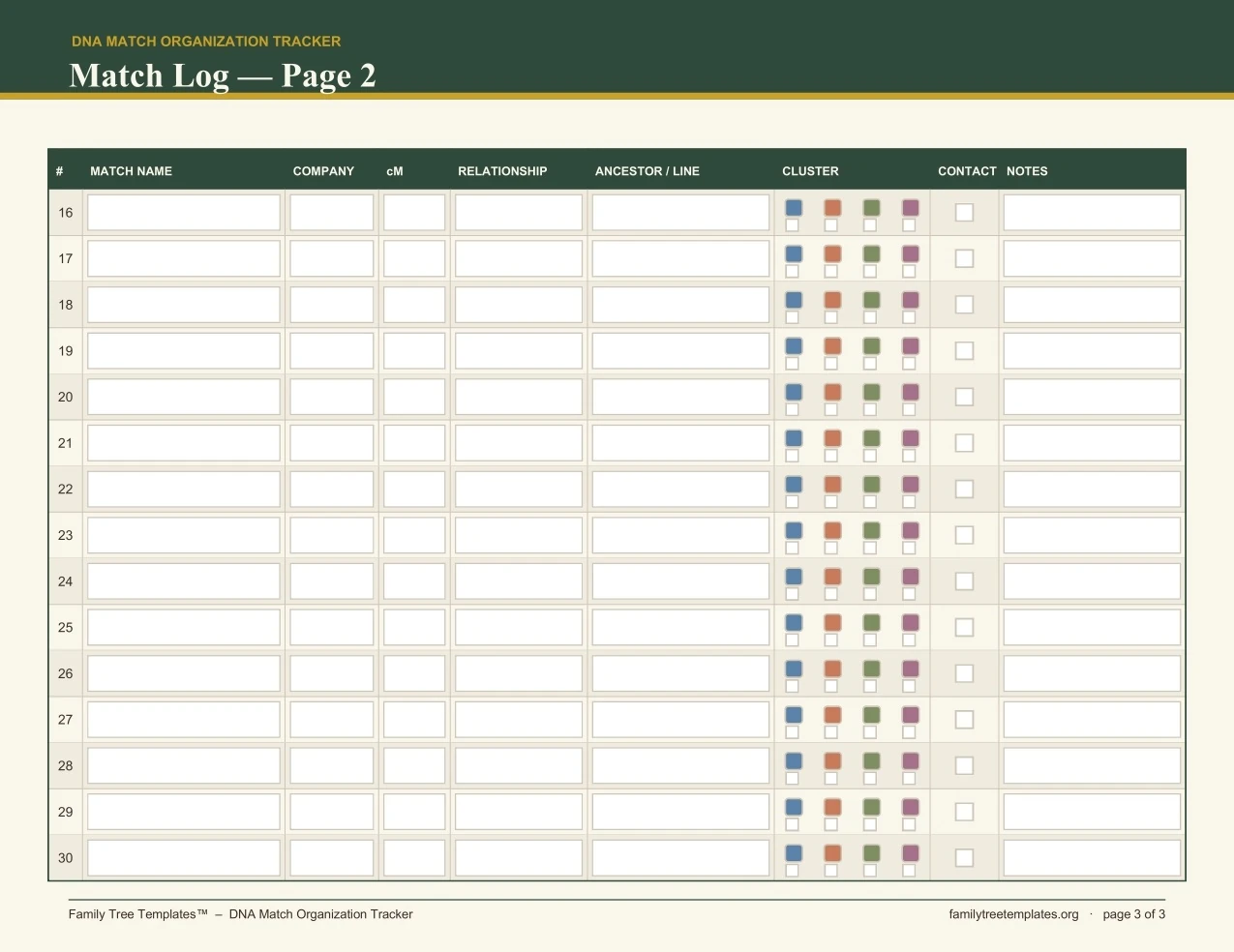Select green cluster swatch in row 17
Viewport: 1234px width, 952px height.
(x=871, y=253)
